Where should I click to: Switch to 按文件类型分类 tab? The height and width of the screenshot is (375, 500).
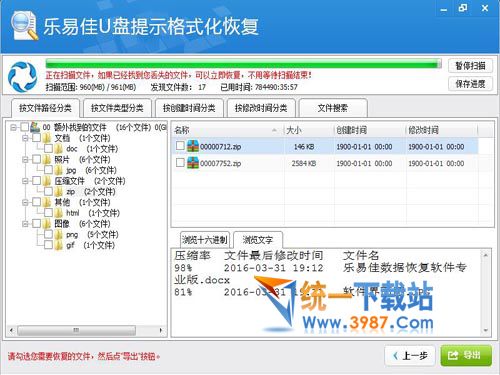117,108
